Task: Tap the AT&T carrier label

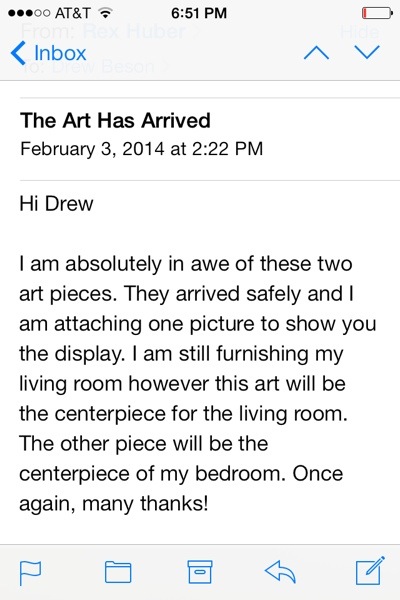Action: click(73, 13)
